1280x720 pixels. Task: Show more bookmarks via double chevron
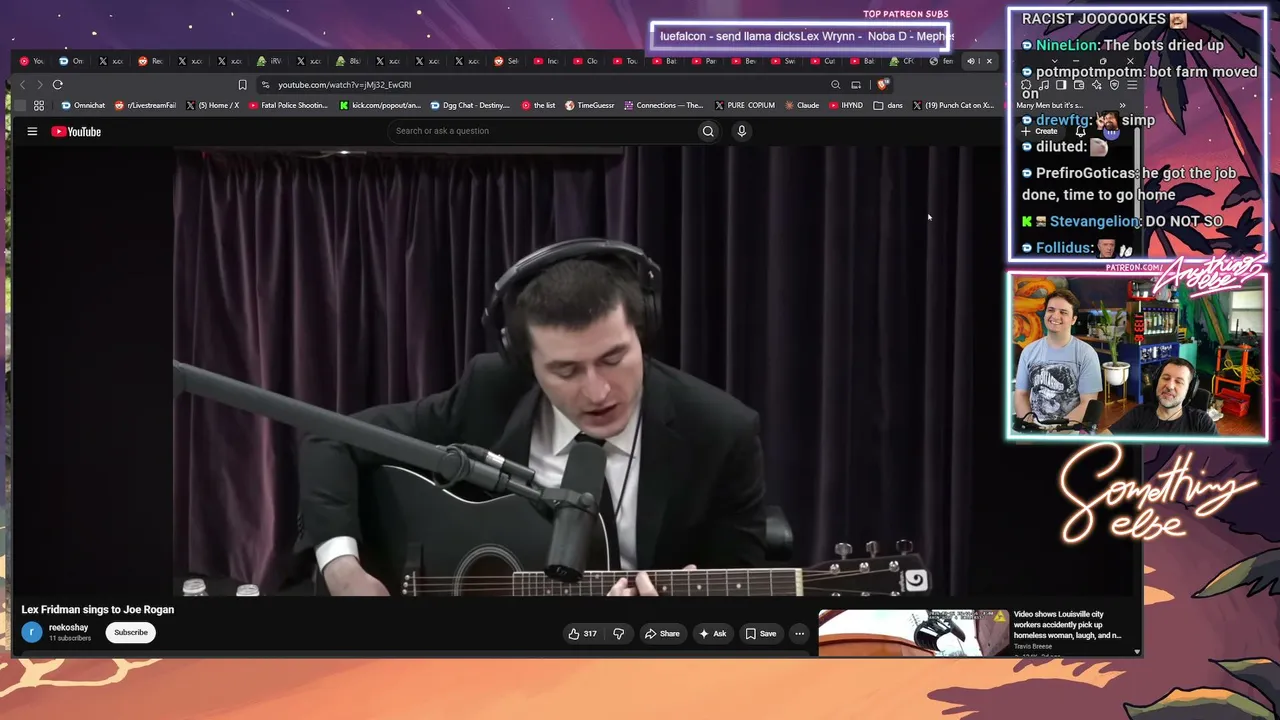1122,105
